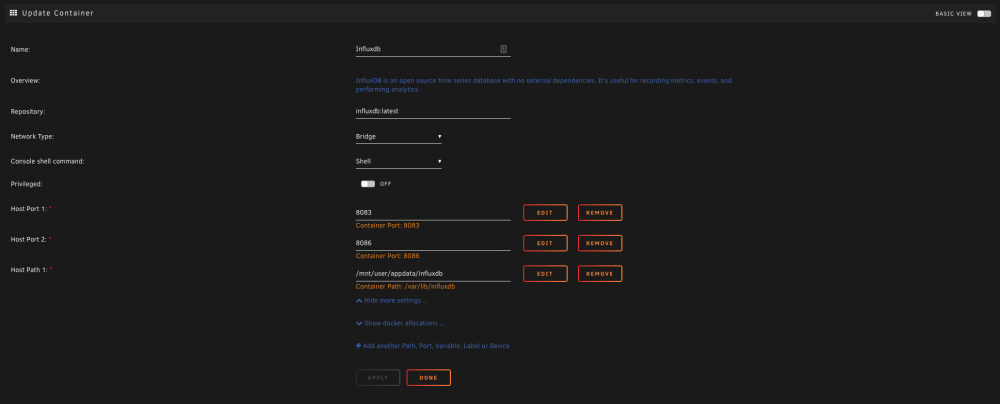Viewport: 1000px width, 404px height.
Task: Click the icon inside the Name field
Action: 503,49
